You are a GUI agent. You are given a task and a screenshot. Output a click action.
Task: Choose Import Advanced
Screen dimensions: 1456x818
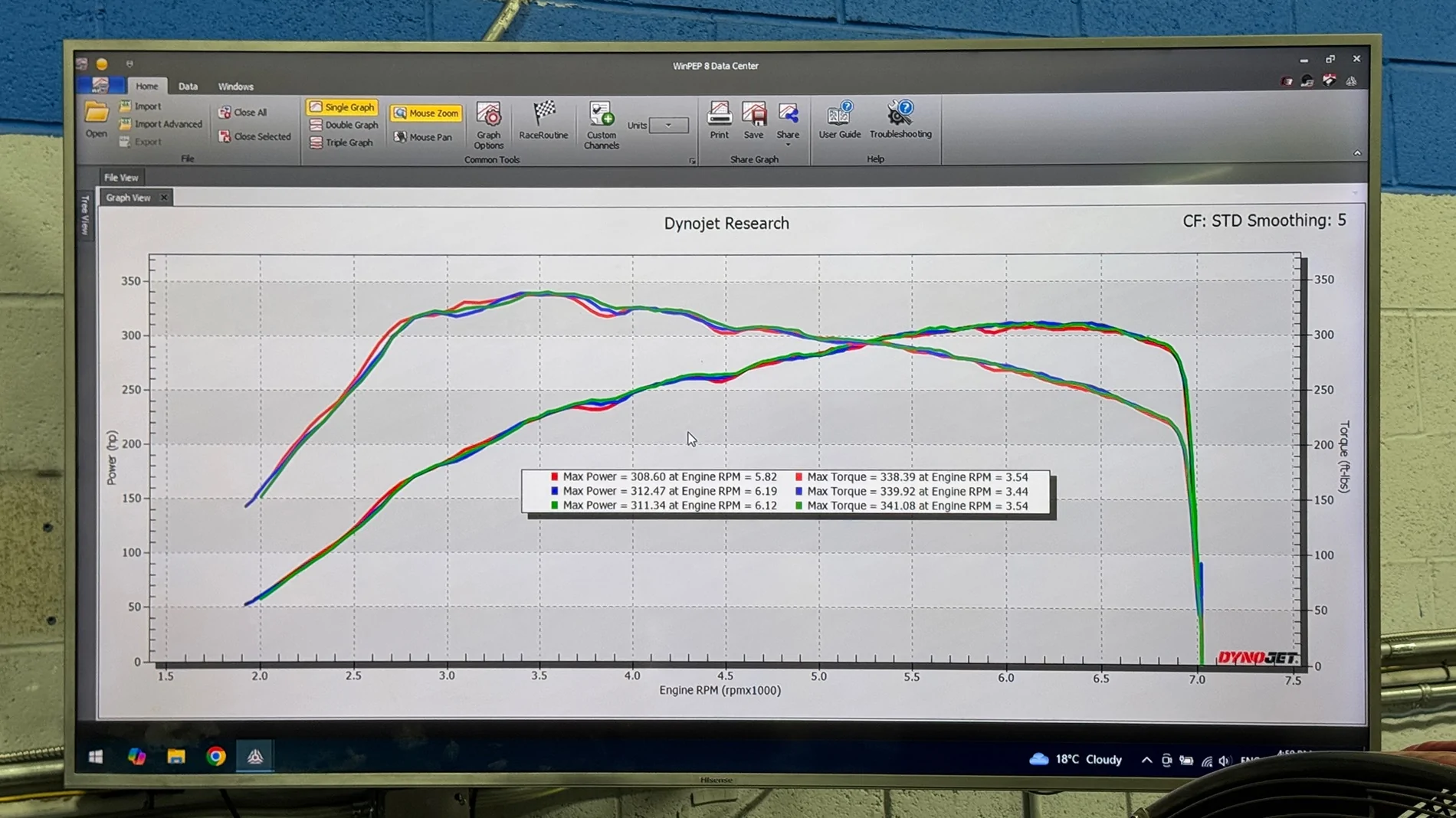click(161, 124)
